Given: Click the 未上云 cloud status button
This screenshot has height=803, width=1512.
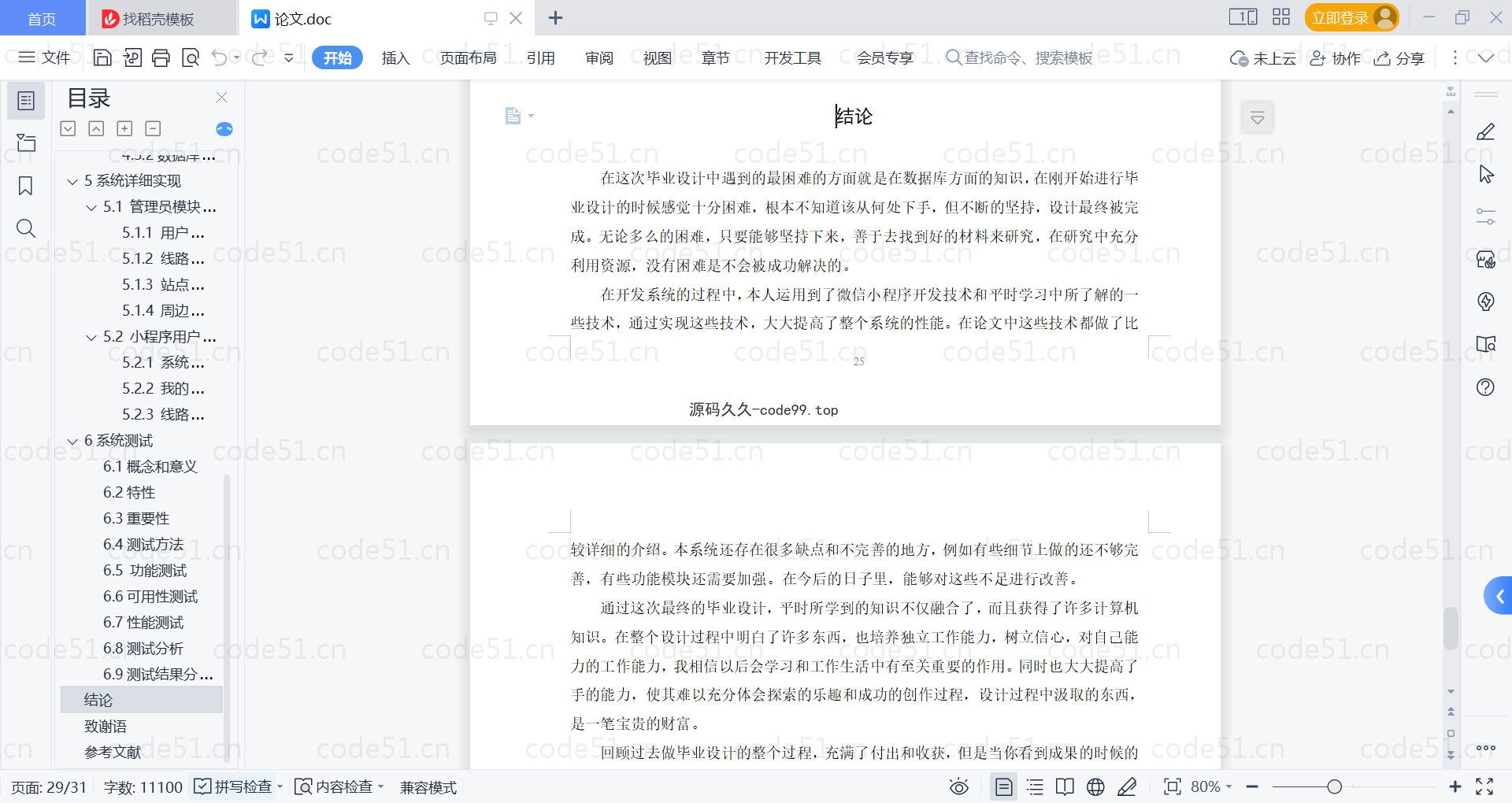Looking at the screenshot, I should click(1263, 58).
